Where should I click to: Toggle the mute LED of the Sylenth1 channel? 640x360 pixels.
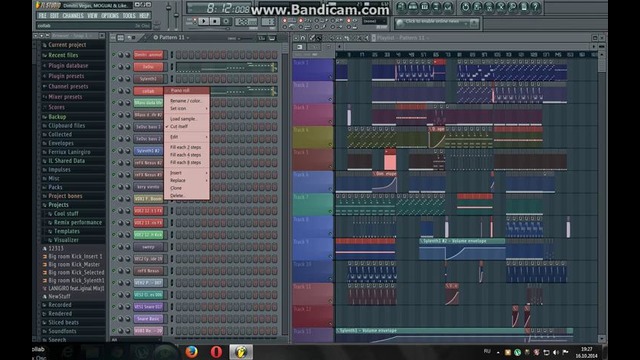point(114,78)
